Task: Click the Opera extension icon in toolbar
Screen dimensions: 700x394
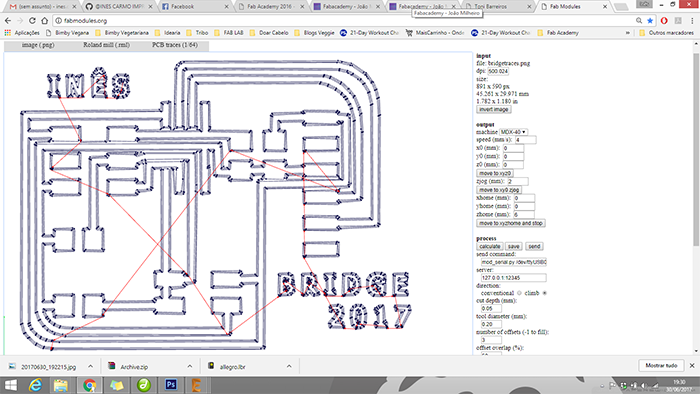Action: (x=664, y=21)
